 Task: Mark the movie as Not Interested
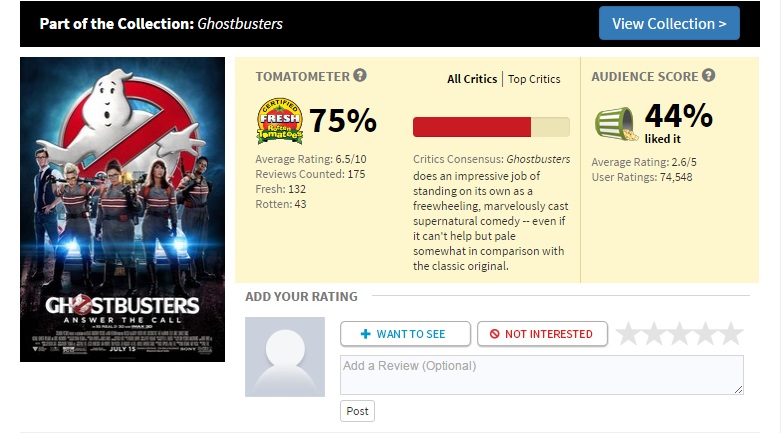[x=541, y=334]
